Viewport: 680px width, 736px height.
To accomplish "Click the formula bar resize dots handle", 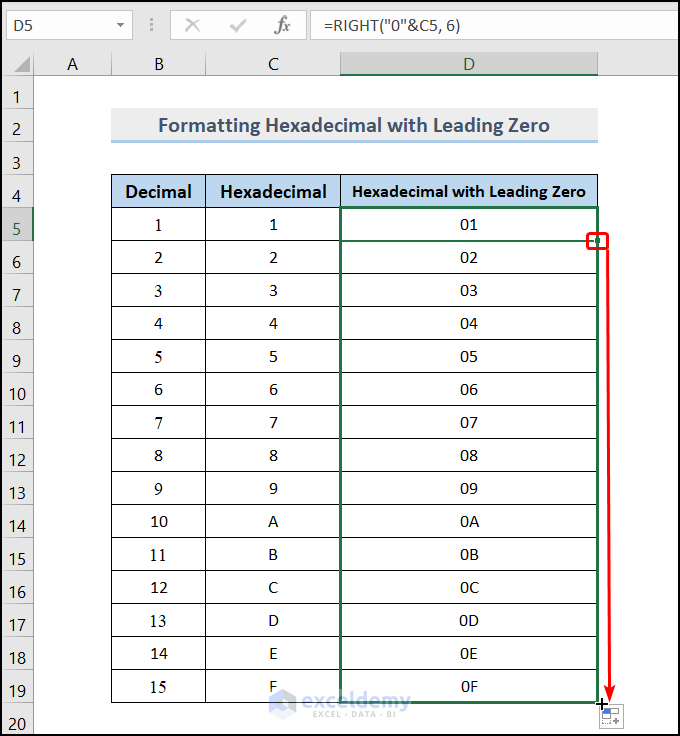I will pyautogui.click(x=151, y=25).
